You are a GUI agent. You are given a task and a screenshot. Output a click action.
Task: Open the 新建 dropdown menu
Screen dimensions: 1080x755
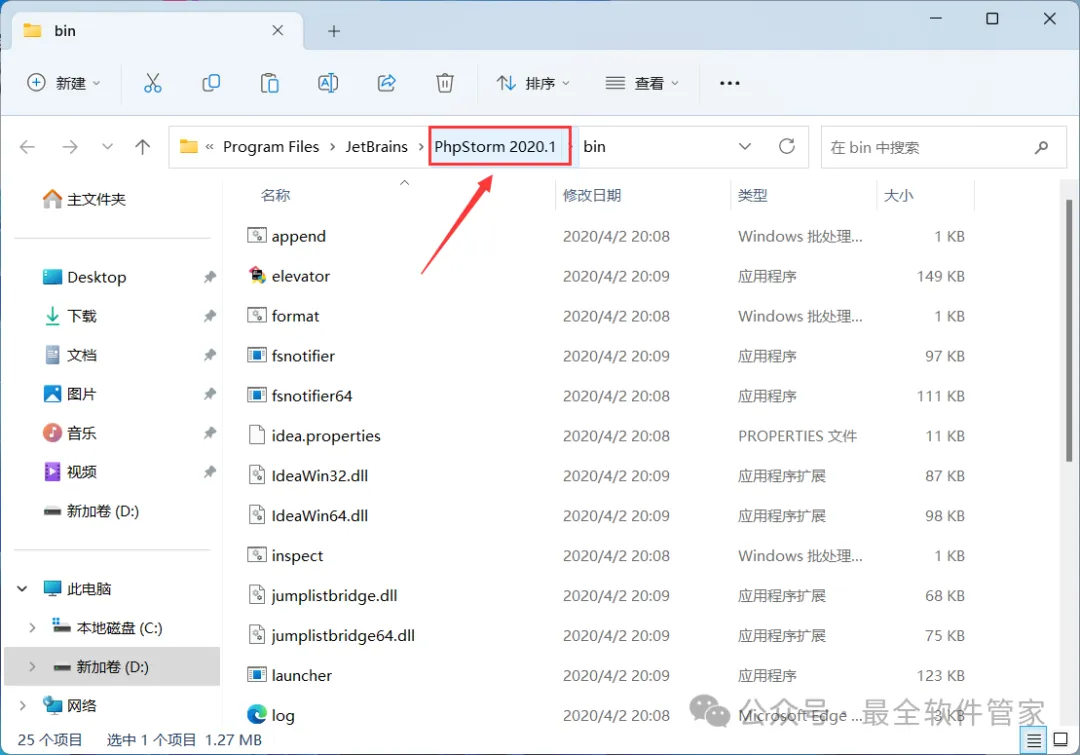pyautogui.click(x=64, y=83)
